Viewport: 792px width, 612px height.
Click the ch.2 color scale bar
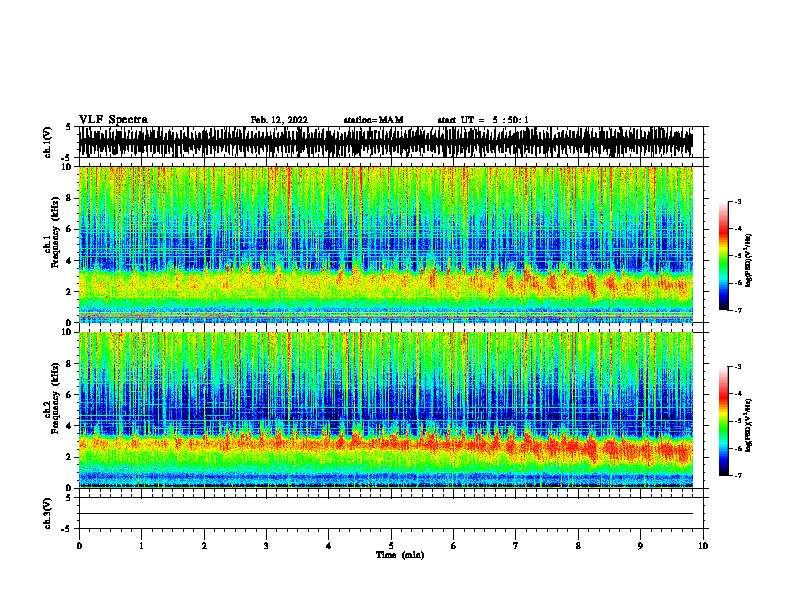coord(724,421)
